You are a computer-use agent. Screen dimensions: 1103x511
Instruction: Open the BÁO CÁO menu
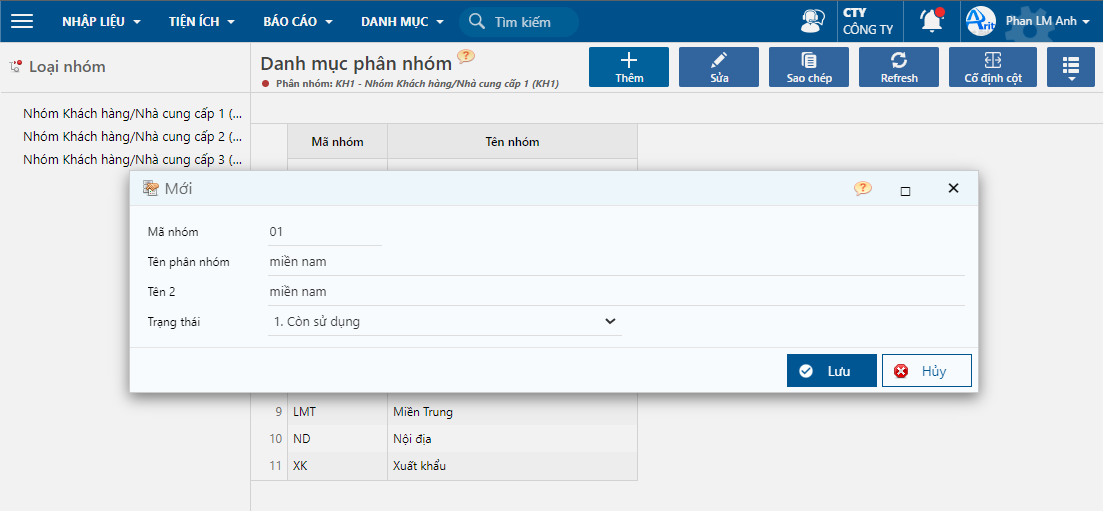297,21
